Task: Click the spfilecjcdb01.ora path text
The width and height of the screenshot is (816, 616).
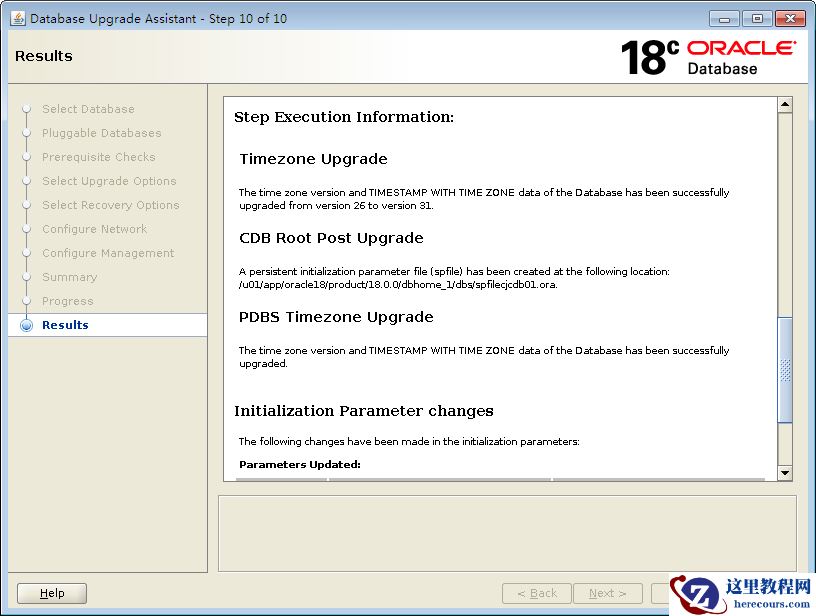Action: [398, 285]
